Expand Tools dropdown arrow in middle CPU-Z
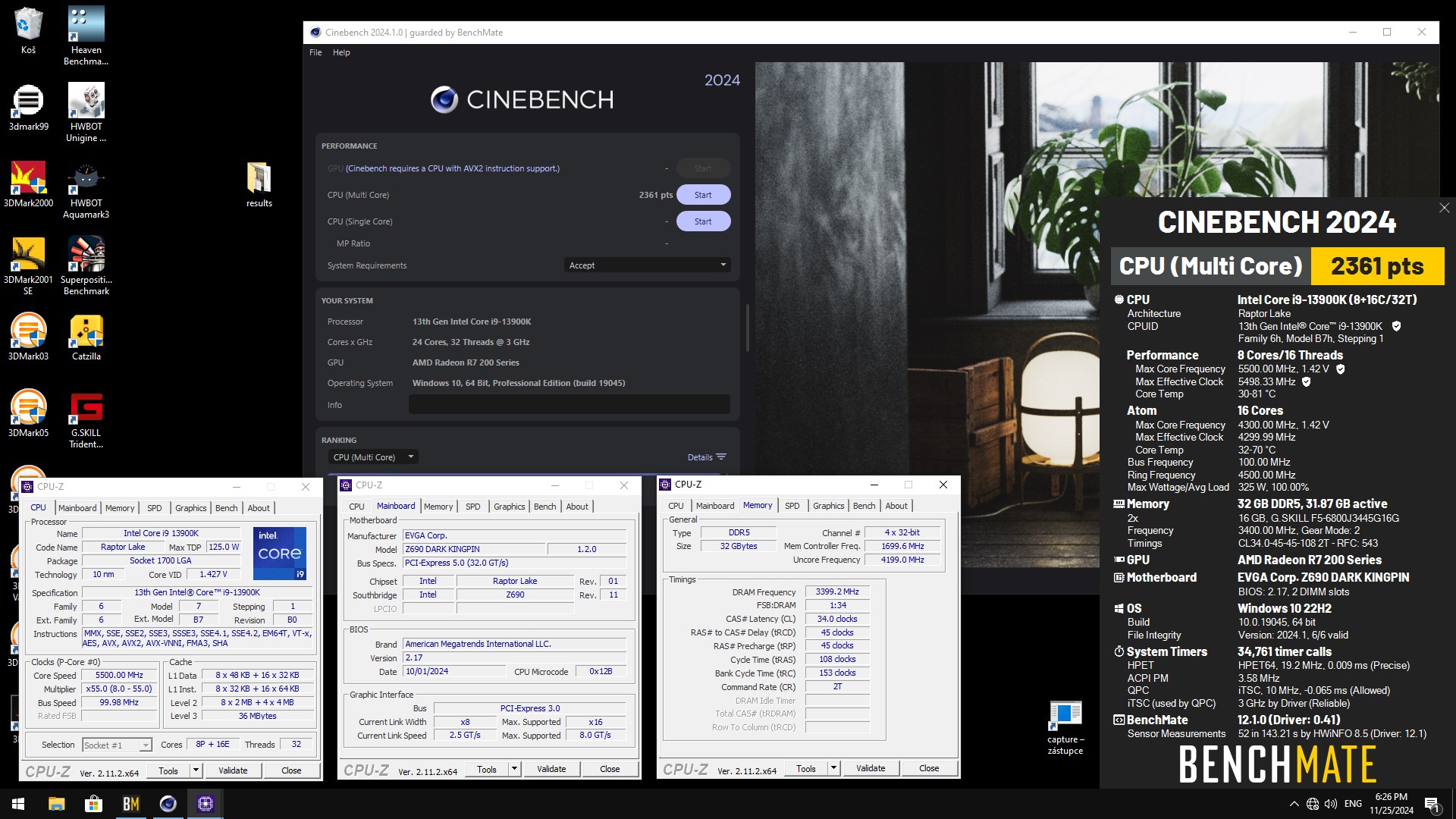The width and height of the screenshot is (1456, 819). 514,769
